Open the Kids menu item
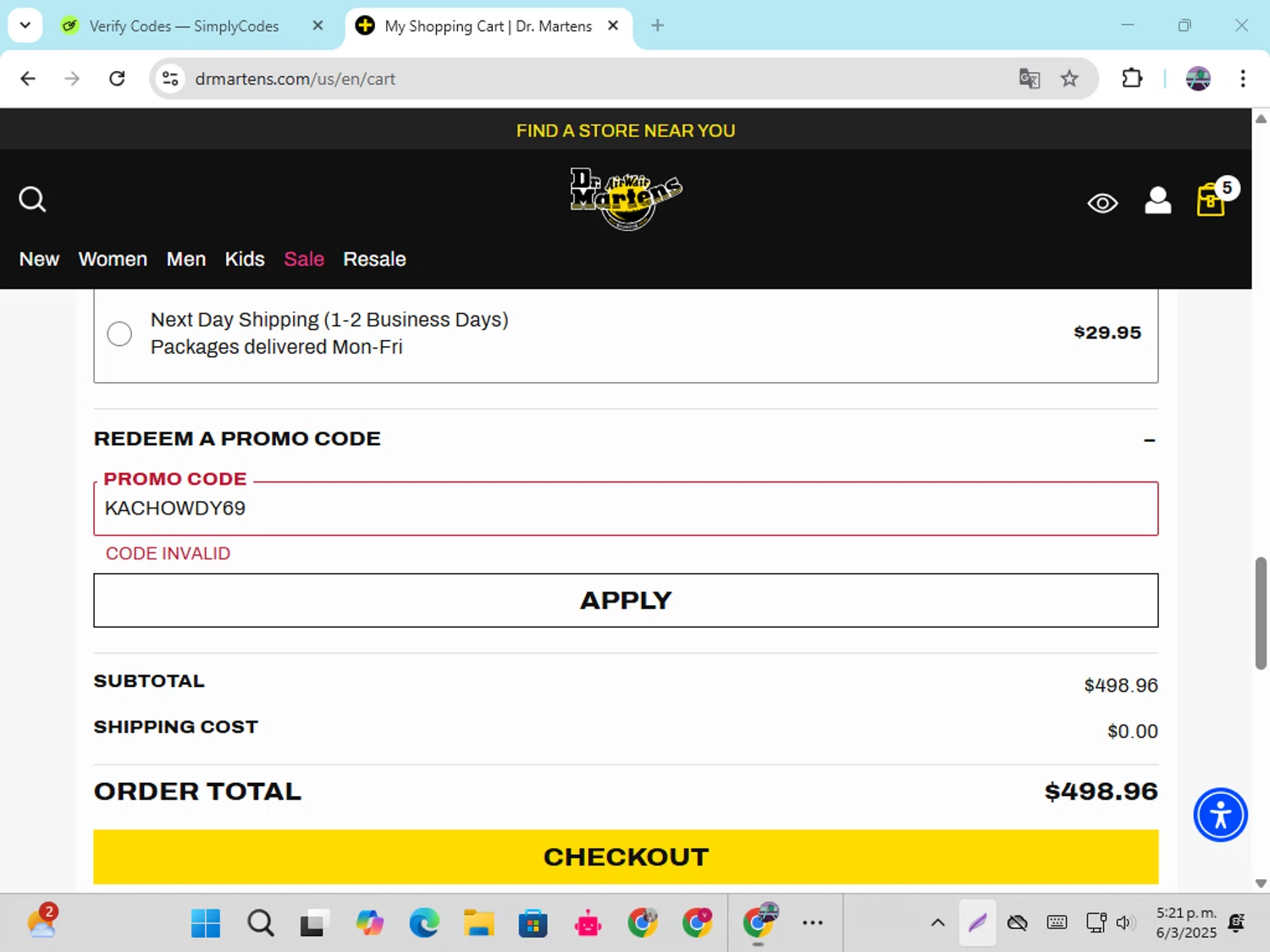The image size is (1270, 952). click(x=245, y=259)
